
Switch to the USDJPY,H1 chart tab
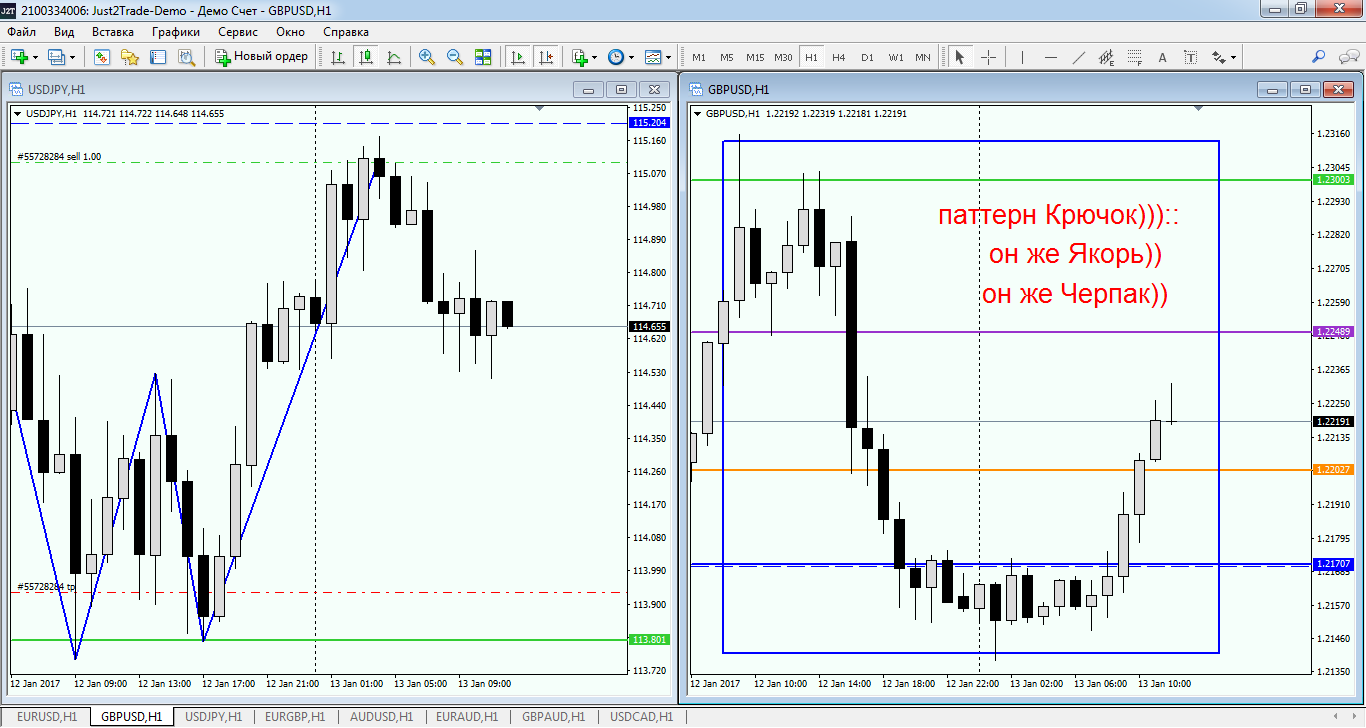[x=213, y=717]
